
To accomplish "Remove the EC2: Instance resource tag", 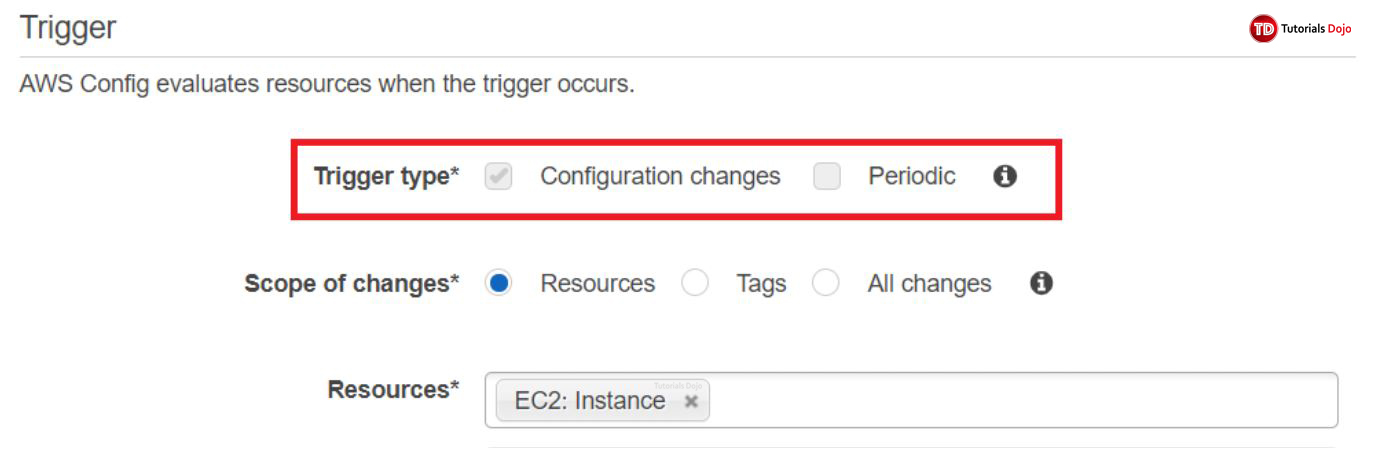I will 691,401.
